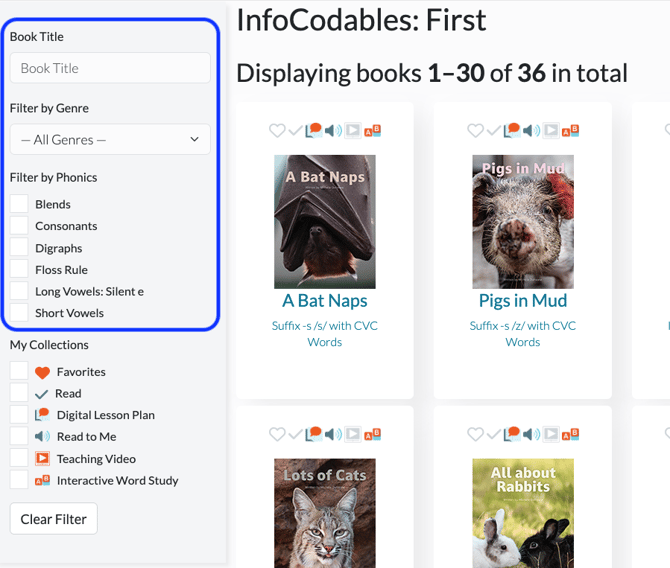Screen dimensions: 670x568
Task: Open A Bat Naps teaching video icon
Action: [x=353, y=130]
